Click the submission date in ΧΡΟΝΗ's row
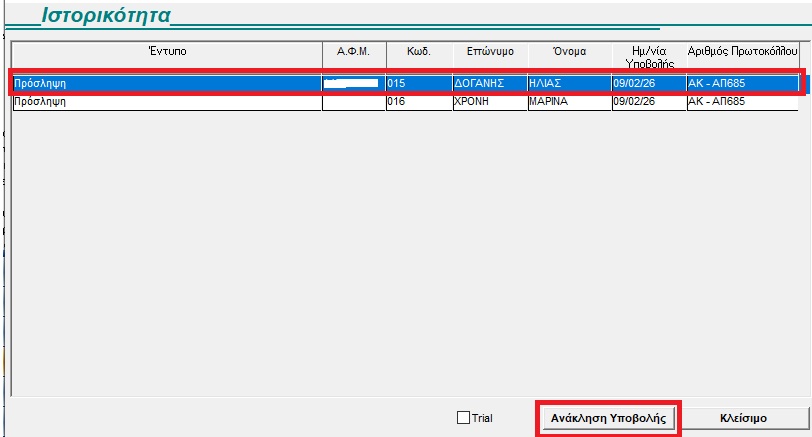This screenshot has height=437, width=812. pyautogui.click(x=648, y=102)
